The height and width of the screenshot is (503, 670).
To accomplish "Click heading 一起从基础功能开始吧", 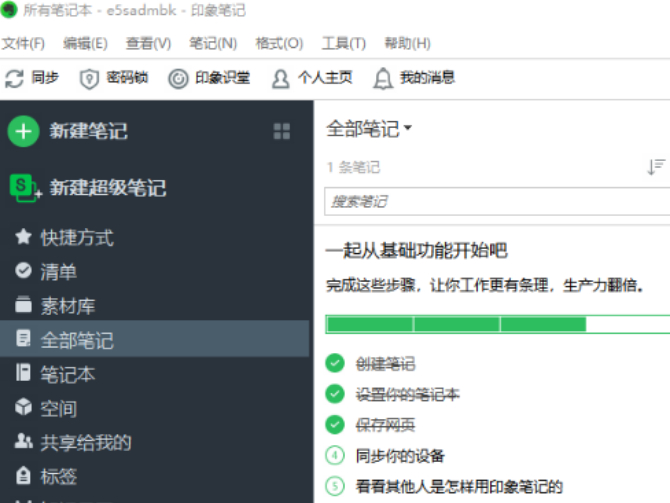I will [417, 250].
